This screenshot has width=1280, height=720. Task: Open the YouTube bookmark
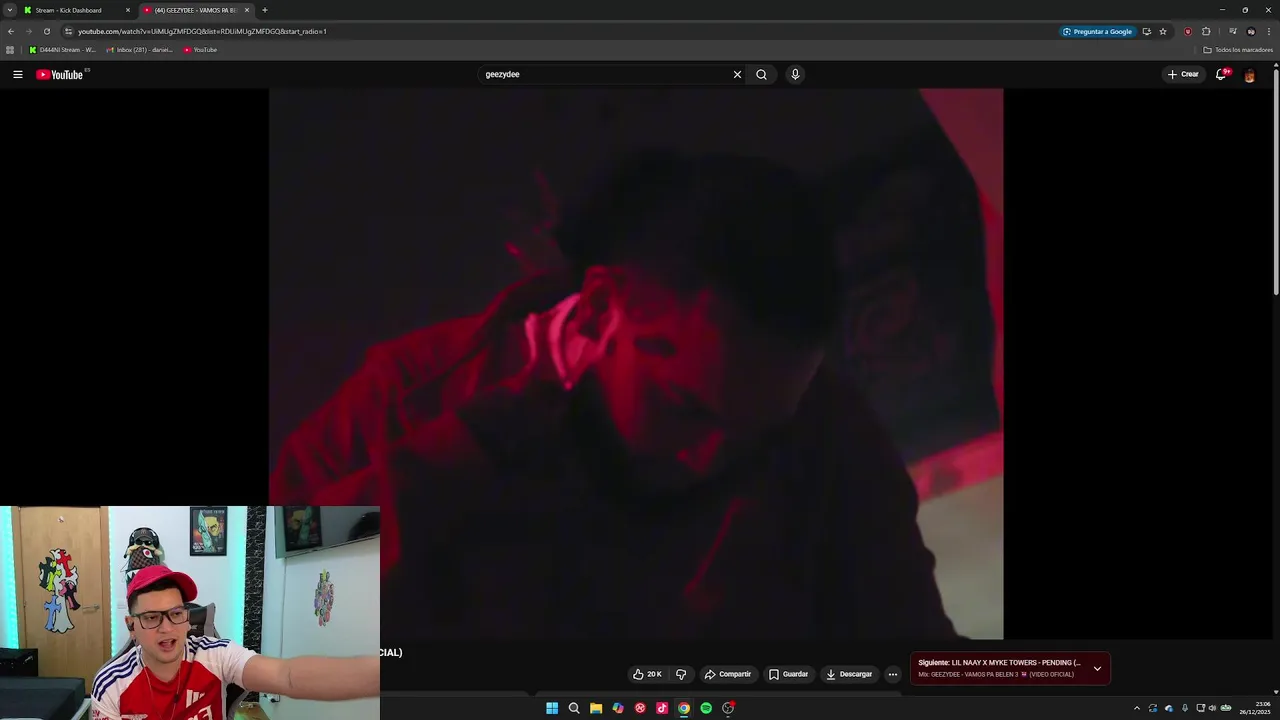click(x=200, y=50)
